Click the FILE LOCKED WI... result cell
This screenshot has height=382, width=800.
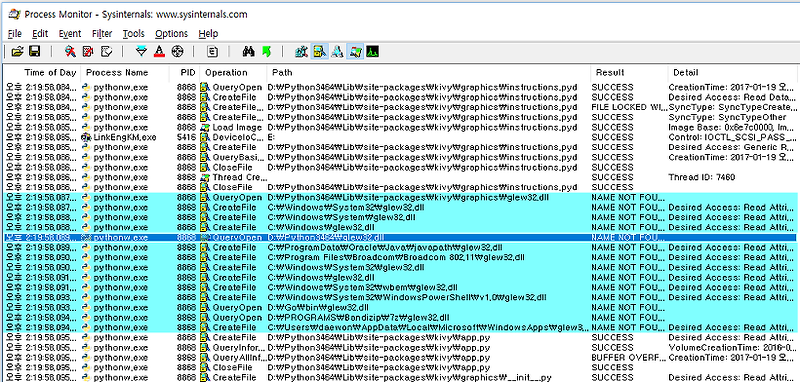(629, 107)
